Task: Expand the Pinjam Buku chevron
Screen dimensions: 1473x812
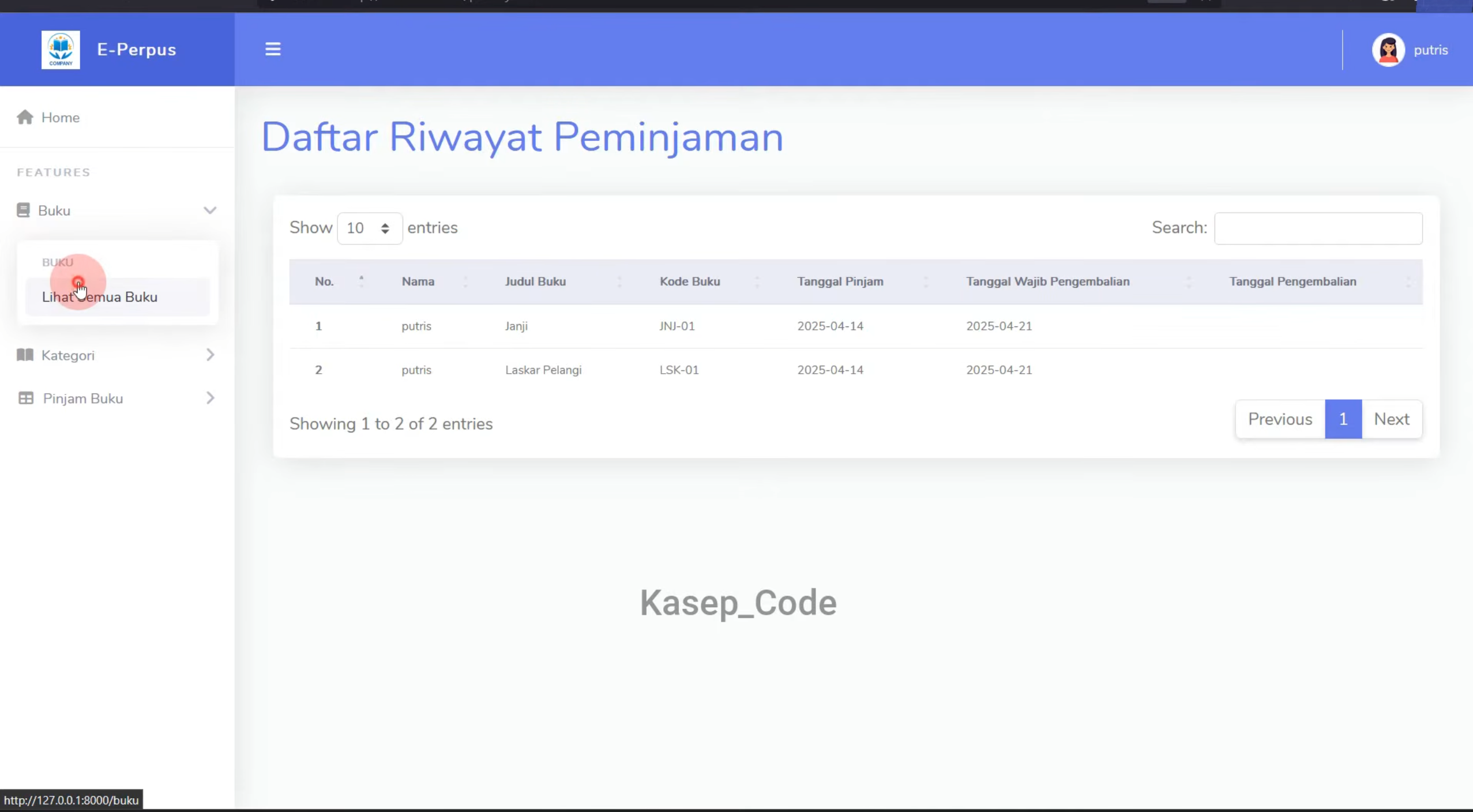Action: click(x=210, y=398)
